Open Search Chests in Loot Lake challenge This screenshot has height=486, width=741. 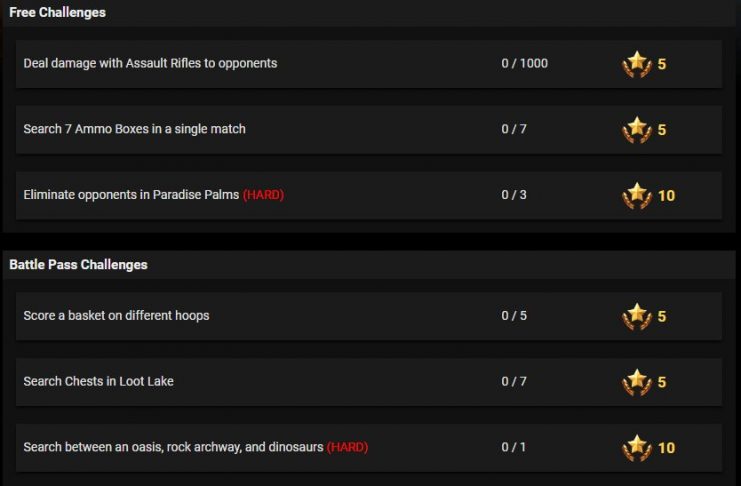click(x=369, y=382)
